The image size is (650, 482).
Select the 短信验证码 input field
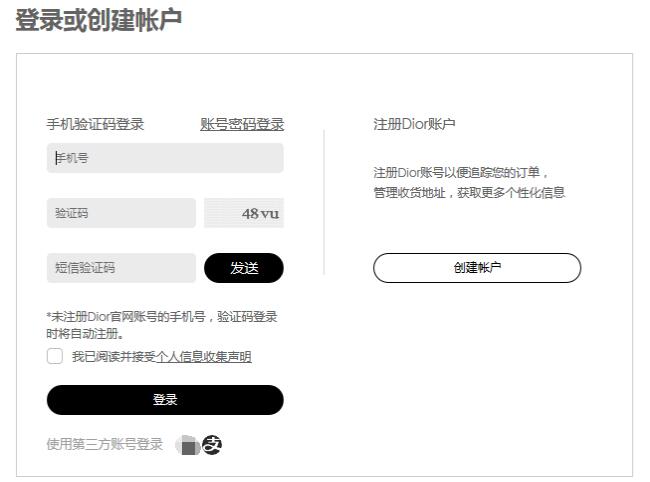coord(121,268)
